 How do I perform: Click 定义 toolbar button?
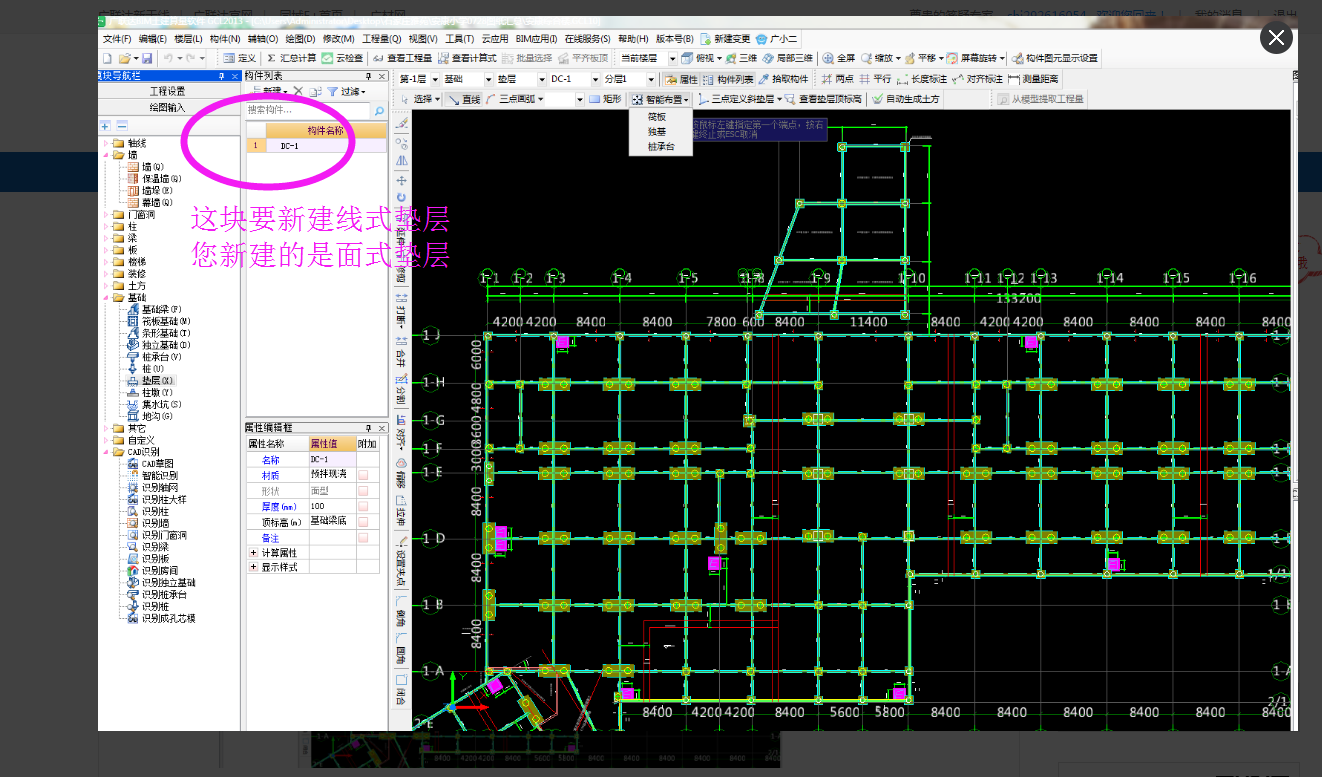[x=239, y=58]
